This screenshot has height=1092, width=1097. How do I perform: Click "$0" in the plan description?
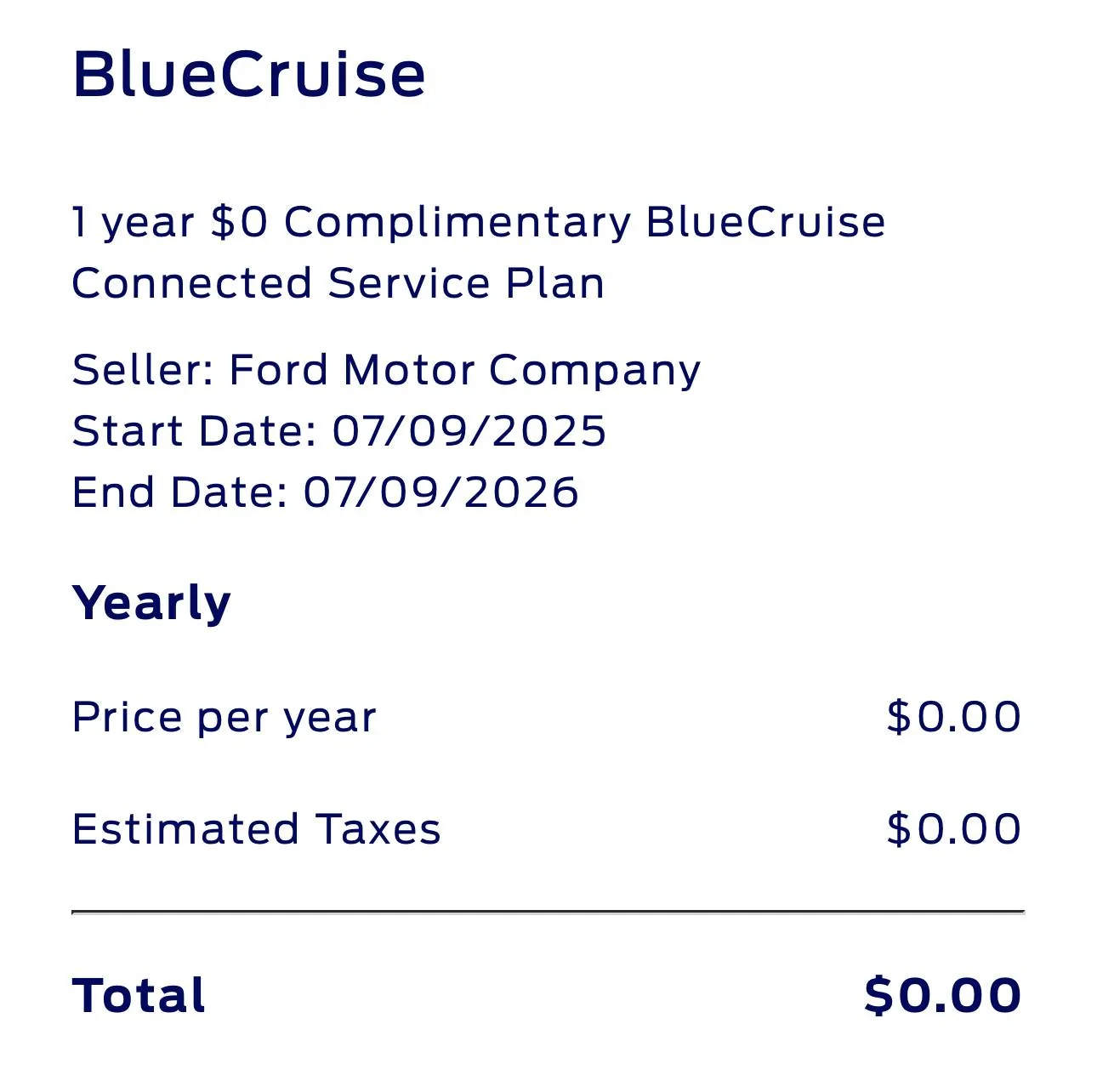[239, 223]
